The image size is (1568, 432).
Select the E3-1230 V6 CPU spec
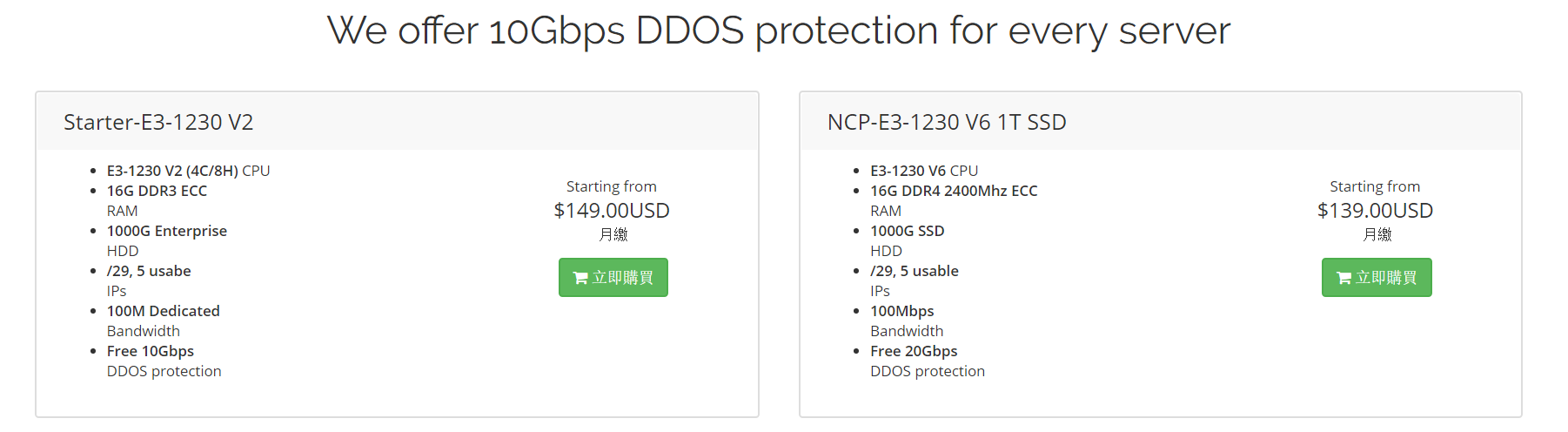tap(924, 171)
